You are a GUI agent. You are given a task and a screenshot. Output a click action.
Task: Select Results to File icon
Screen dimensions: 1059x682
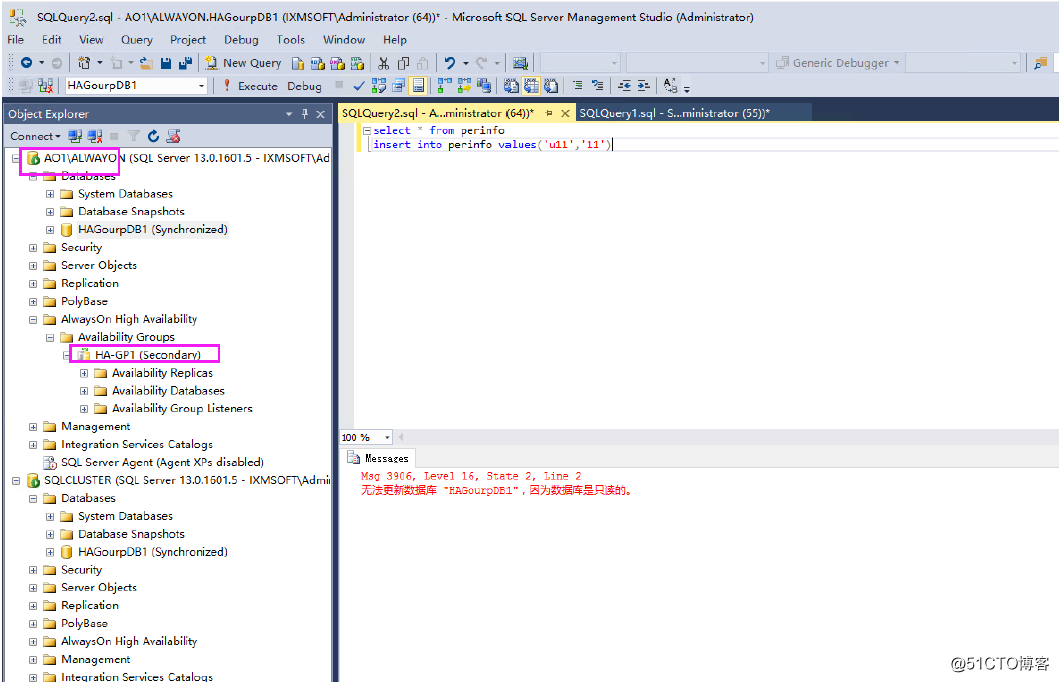click(551, 86)
